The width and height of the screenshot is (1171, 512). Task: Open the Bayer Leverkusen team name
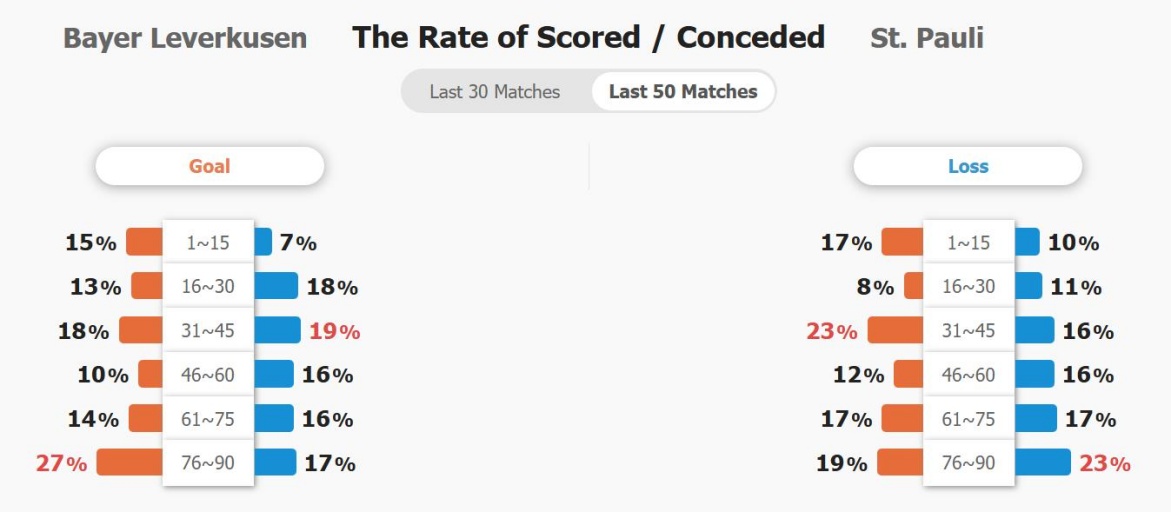click(185, 37)
